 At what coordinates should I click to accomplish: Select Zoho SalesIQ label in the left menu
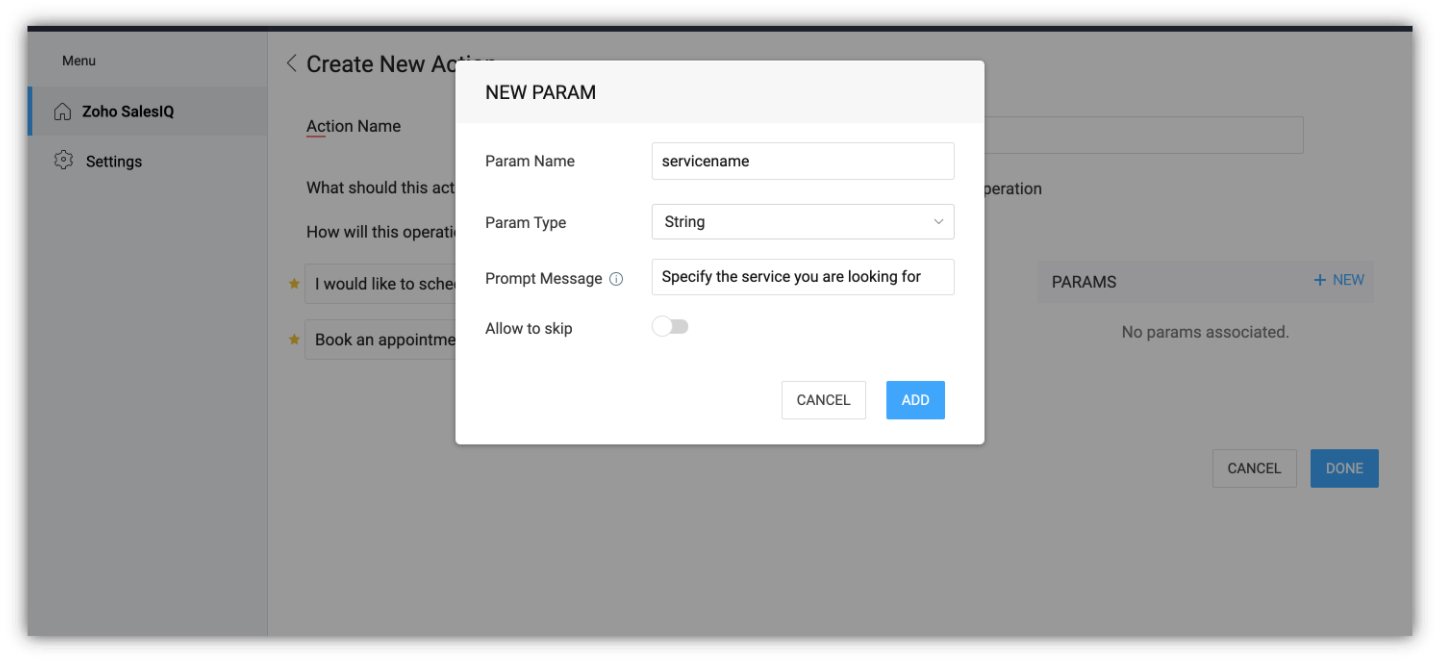128,111
